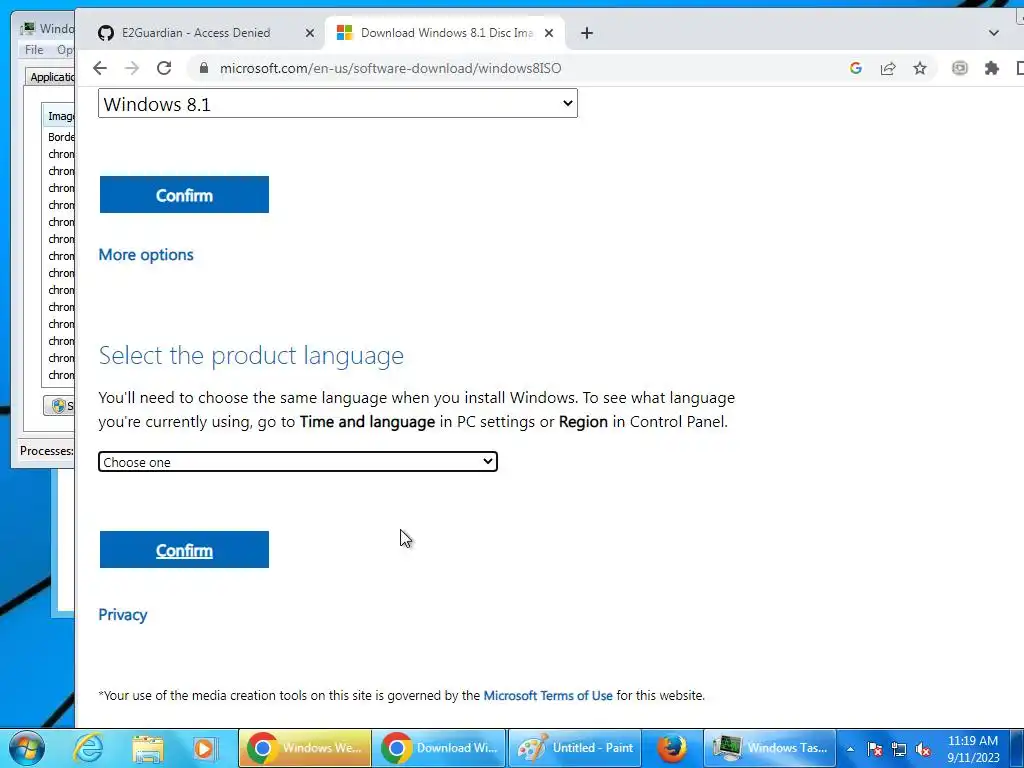This screenshot has height=768, width=1024.
Task: Click Confirm below the language selector
Action: pyautogui.click(x=184, y=550)
